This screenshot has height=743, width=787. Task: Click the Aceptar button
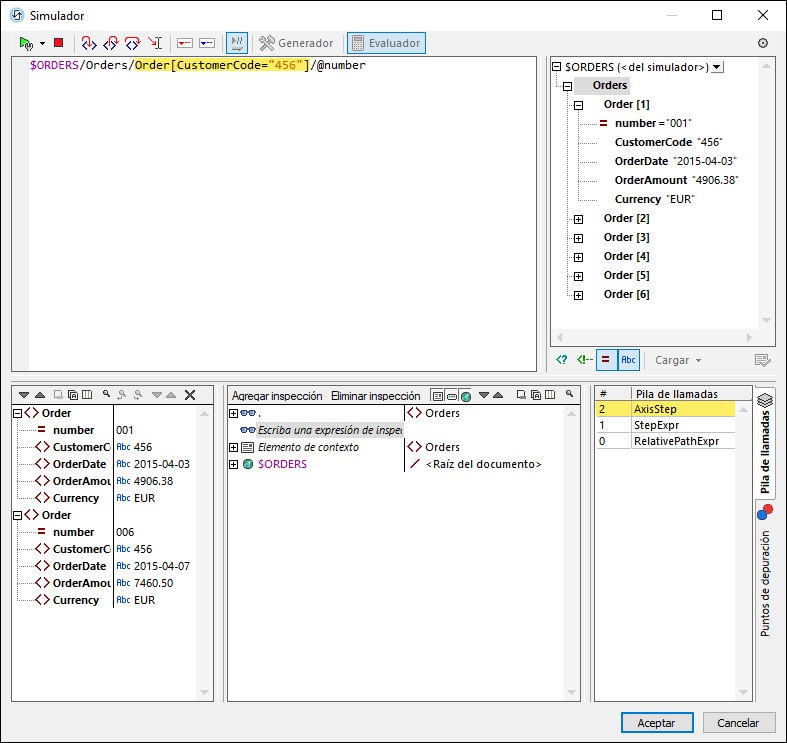pos(657,722)
